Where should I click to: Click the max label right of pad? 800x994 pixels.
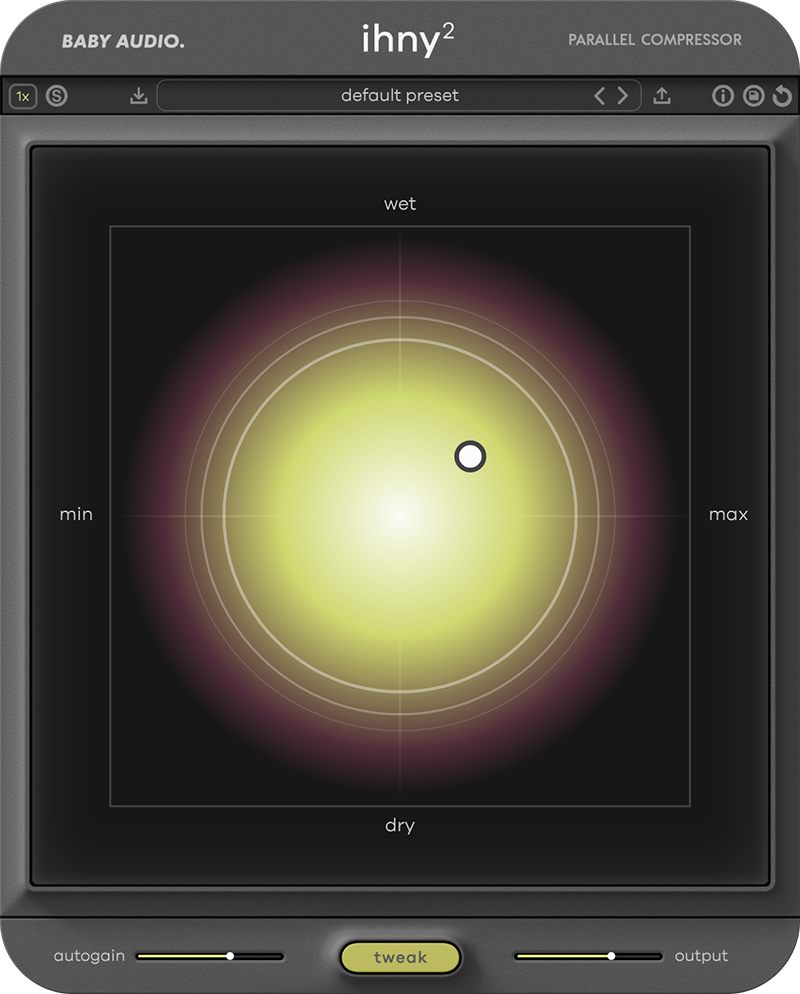click(728, 515)
